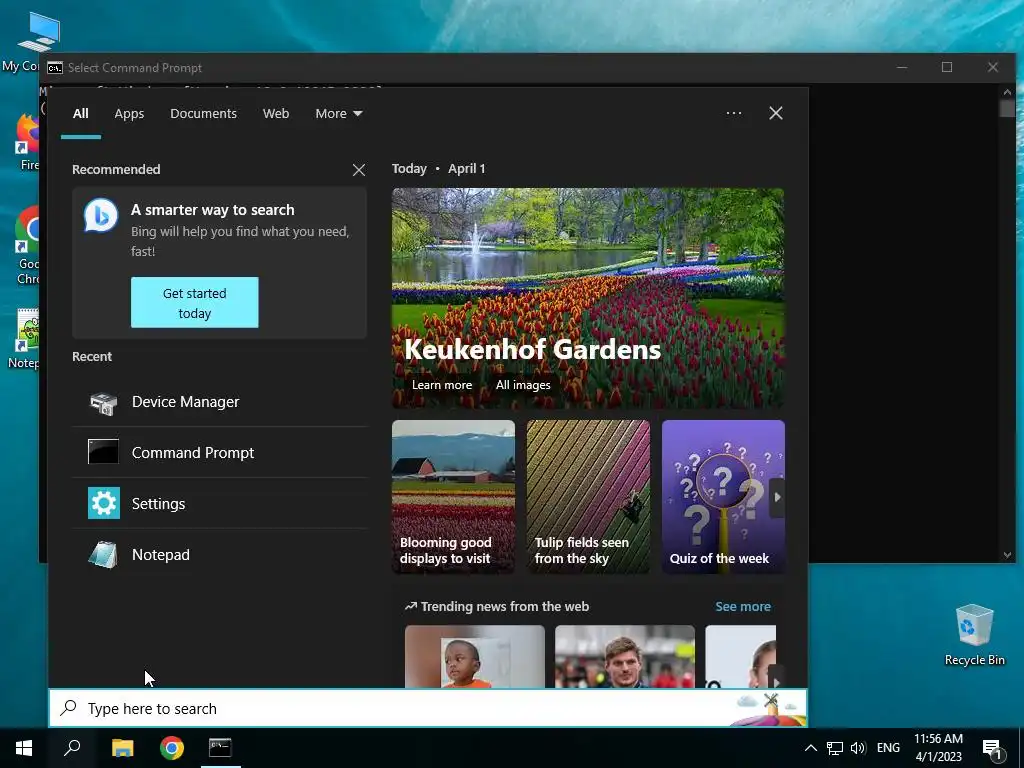The image size is (1024, 768).
Task: Select Firefox desktop shortcut
Action: tap(26, 142)
